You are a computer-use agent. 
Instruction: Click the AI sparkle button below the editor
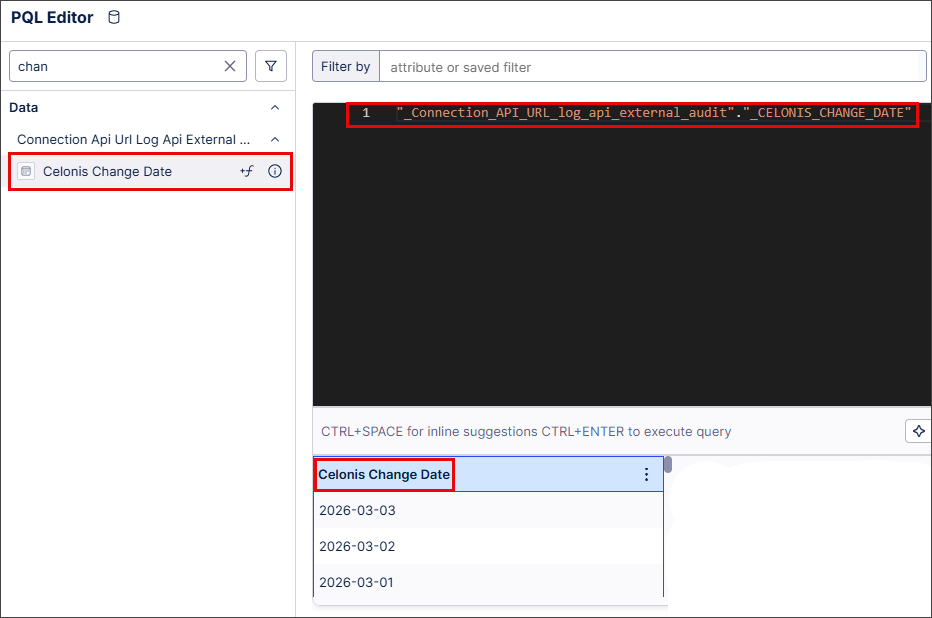918,431
